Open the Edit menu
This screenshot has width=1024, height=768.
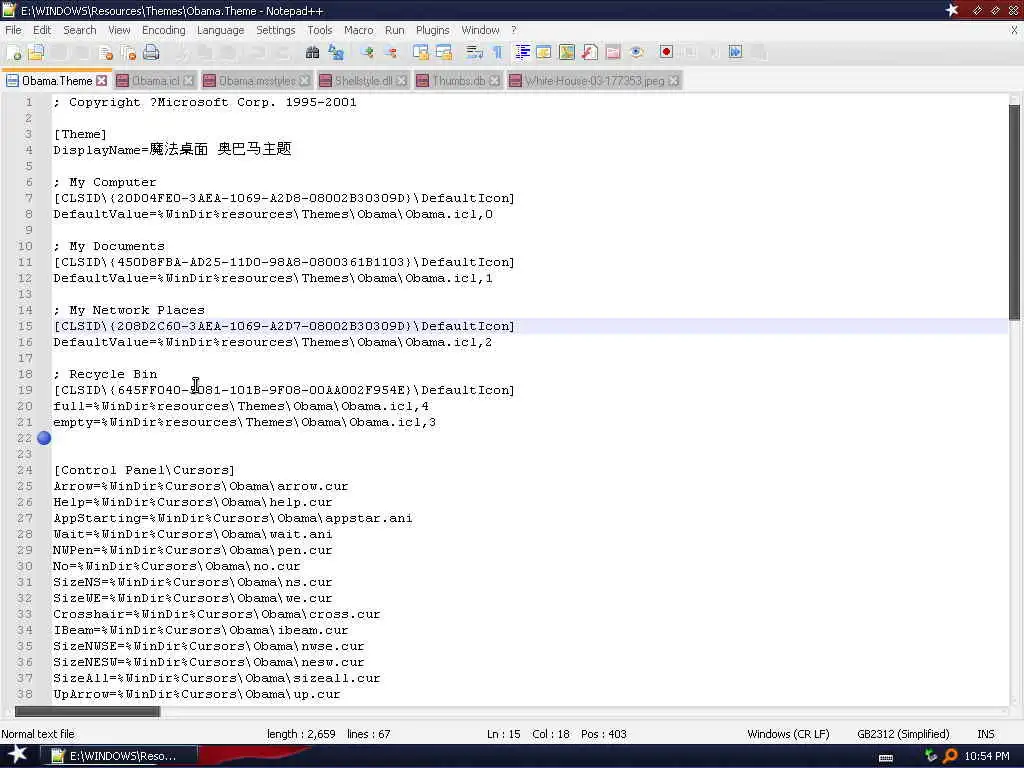coord(42,30)
